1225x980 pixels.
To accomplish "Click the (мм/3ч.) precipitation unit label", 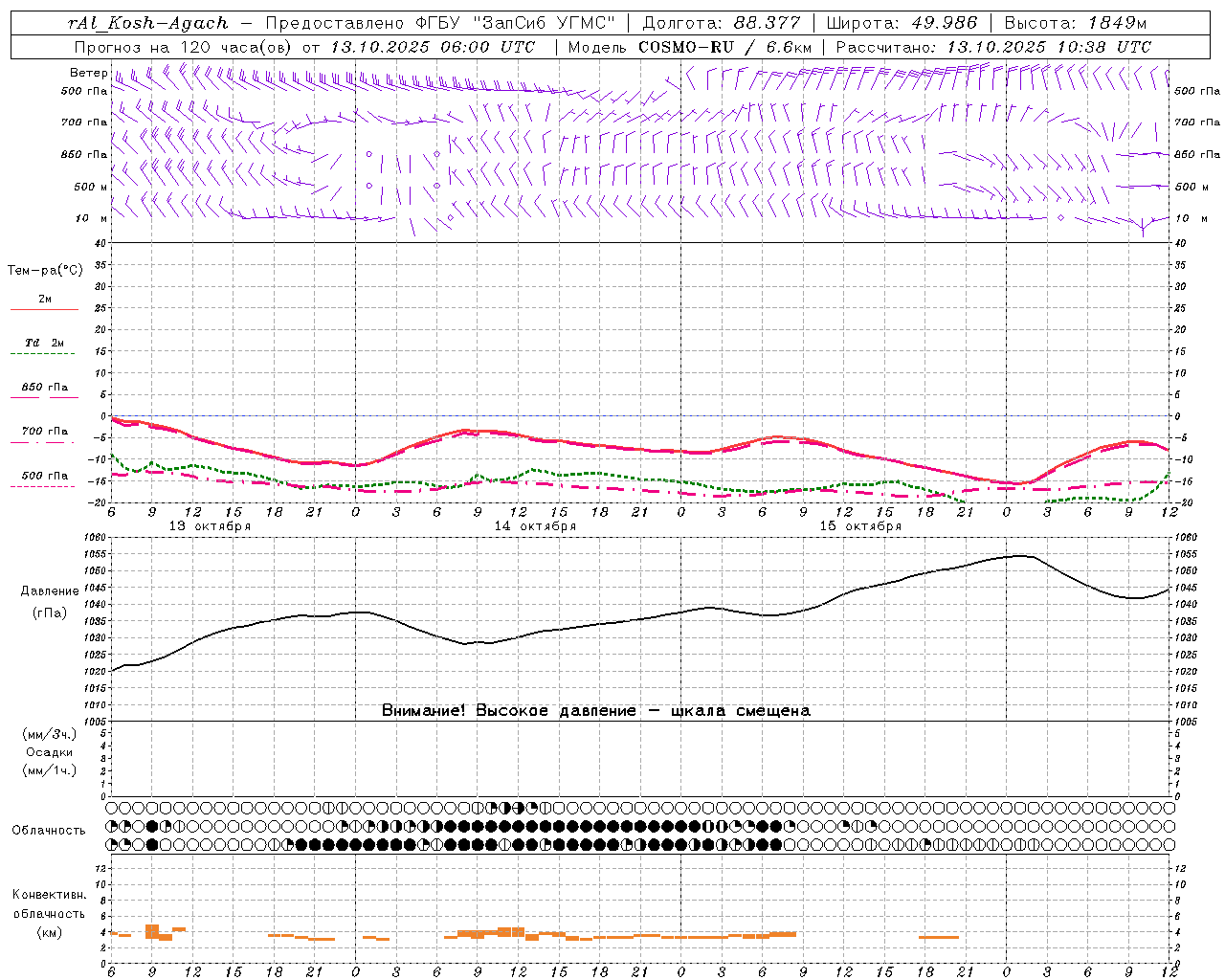I will (49, 734).
